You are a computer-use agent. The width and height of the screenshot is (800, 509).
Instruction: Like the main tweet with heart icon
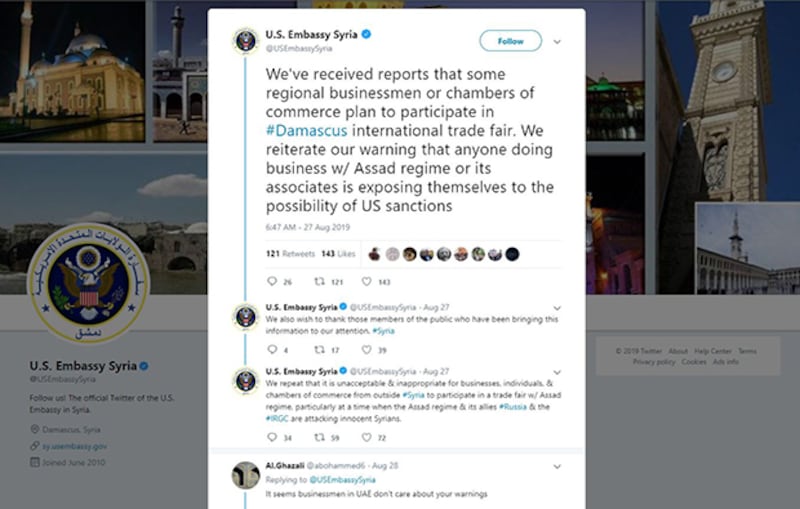click(x=366, y=281)
